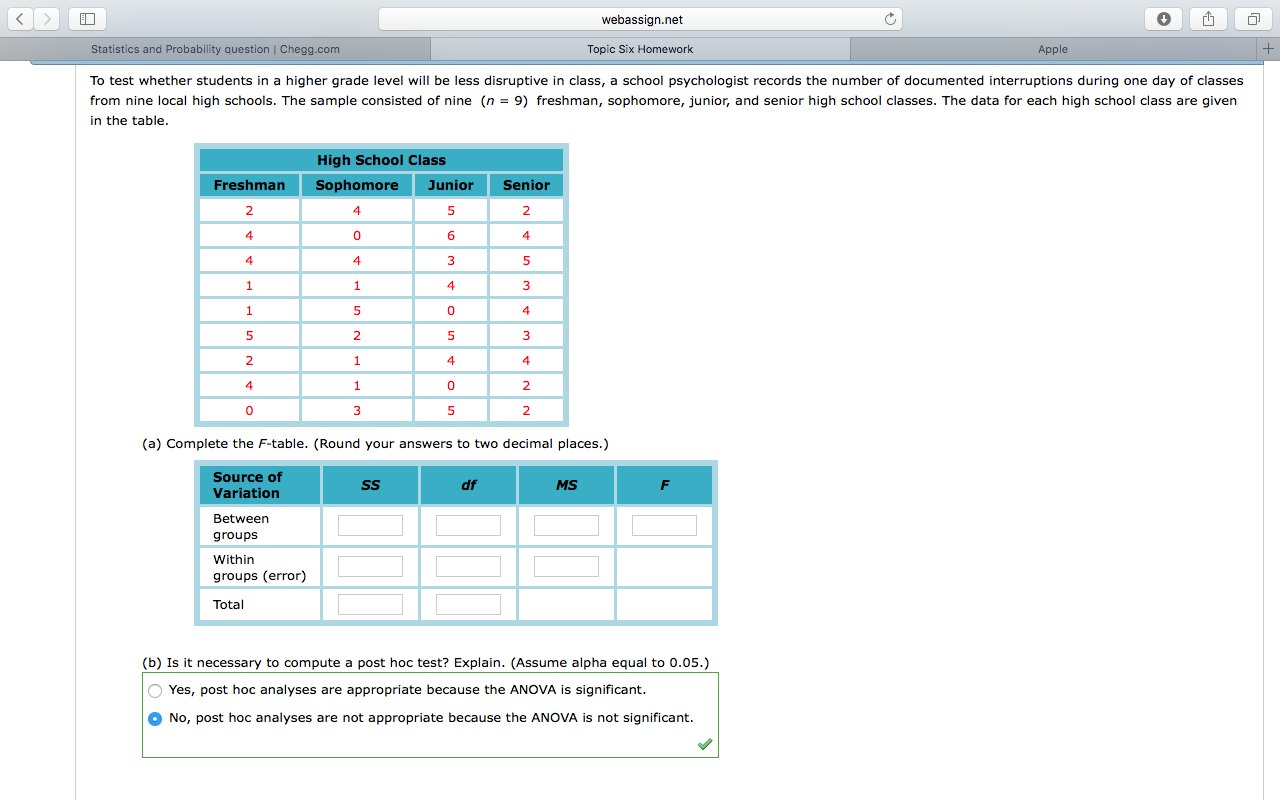Click the SS column header
This screenshot has width=1280, height=800.
pos(370,485)
